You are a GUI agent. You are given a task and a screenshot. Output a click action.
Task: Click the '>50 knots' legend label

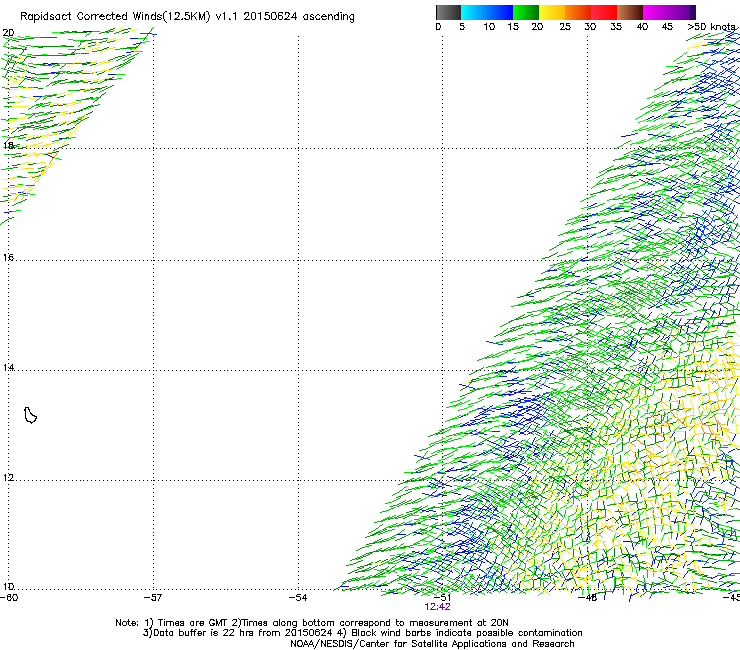[711, 27]
